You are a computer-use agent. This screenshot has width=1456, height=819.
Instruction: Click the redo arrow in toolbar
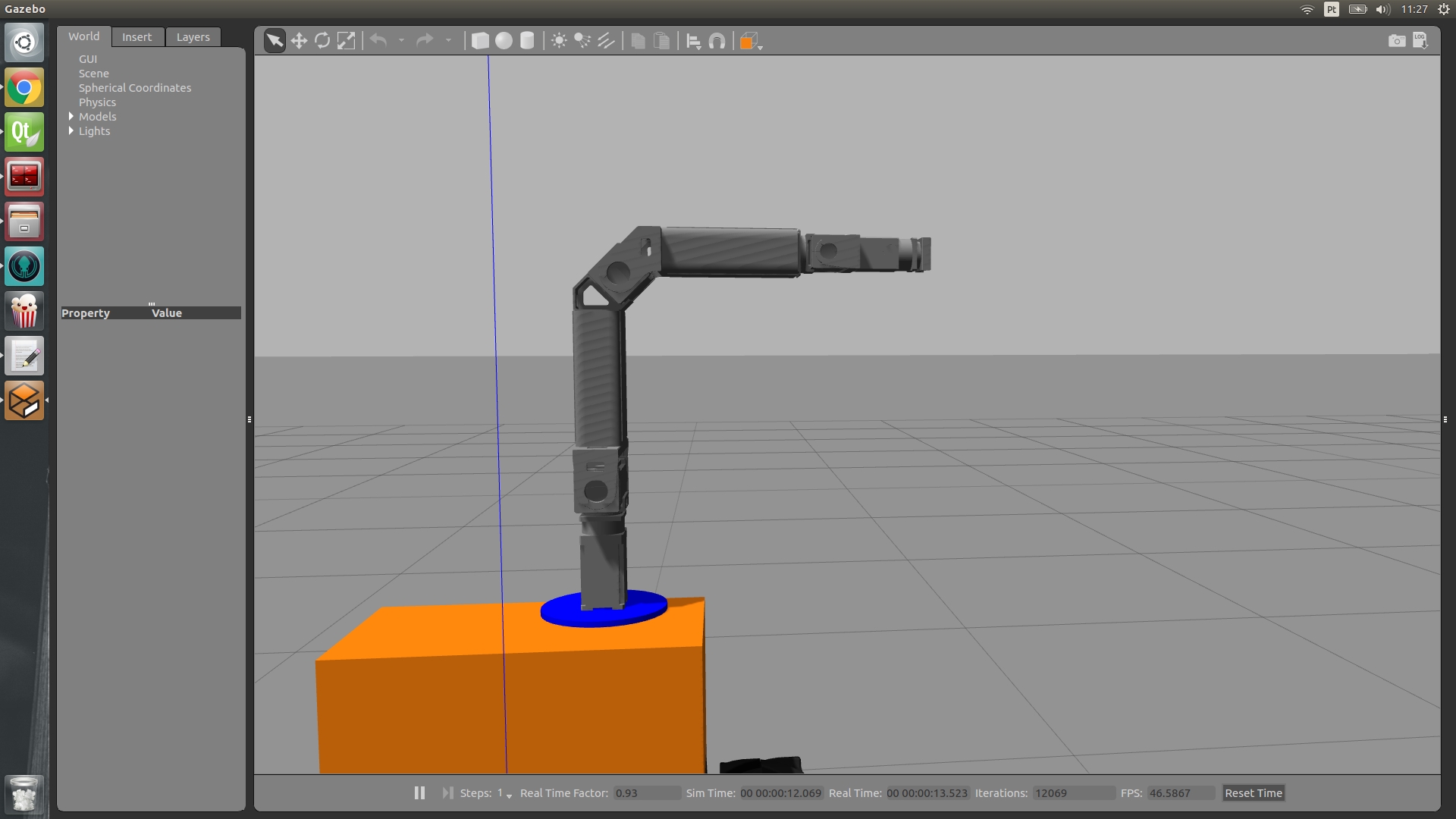point(425,40)
